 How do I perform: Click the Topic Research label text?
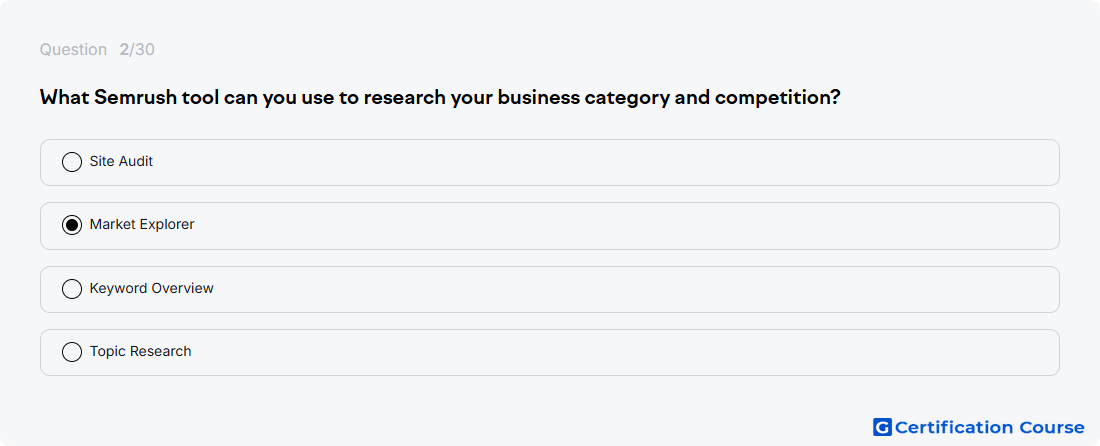(140, 351)
